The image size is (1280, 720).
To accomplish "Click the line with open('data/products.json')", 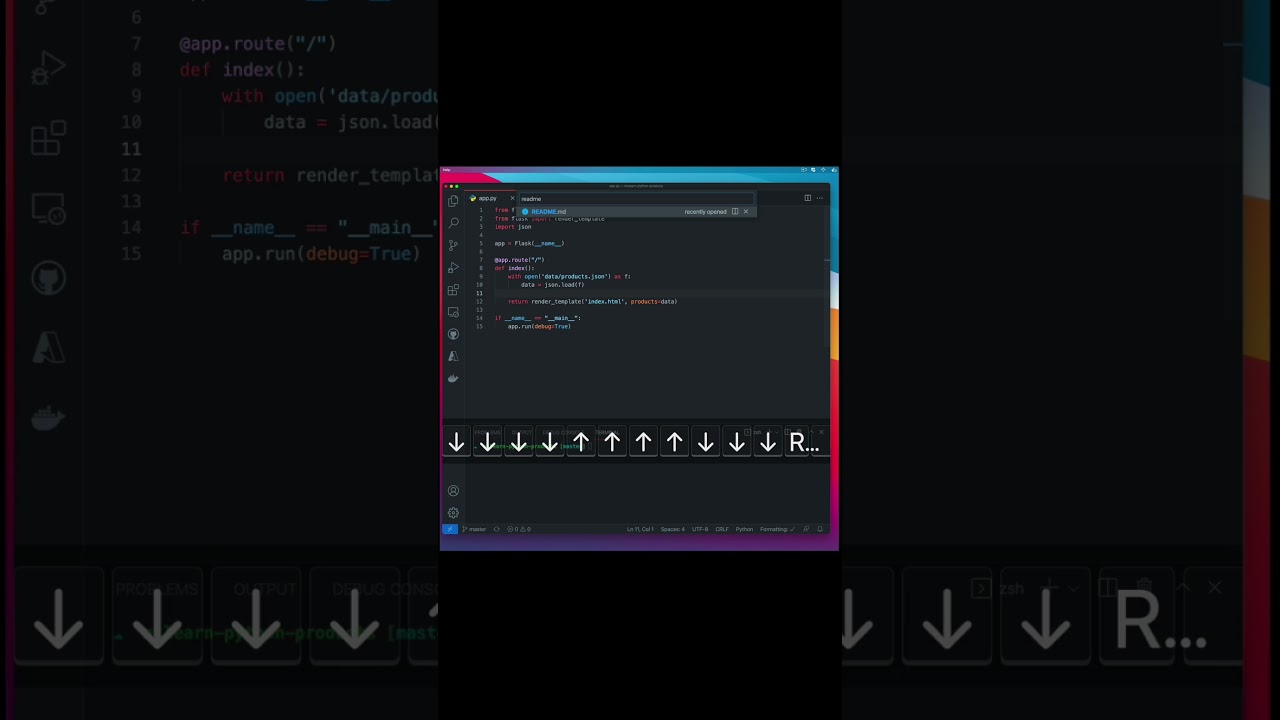I will 569,276.
